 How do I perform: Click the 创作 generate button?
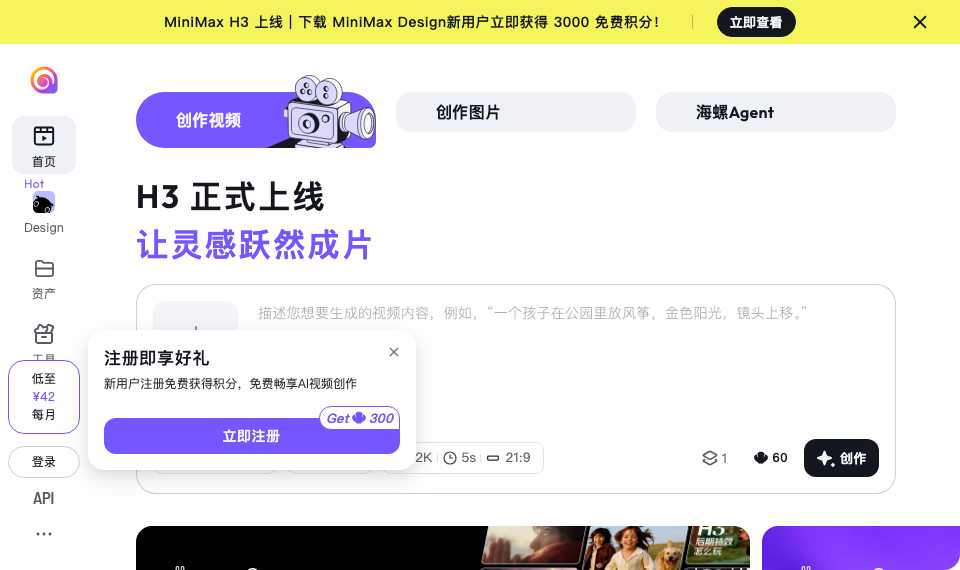841,458
